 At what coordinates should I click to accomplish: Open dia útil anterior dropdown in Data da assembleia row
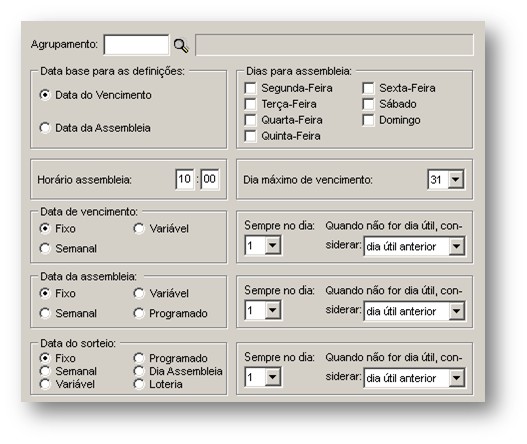pyautogui.click(x=414, y=311)
